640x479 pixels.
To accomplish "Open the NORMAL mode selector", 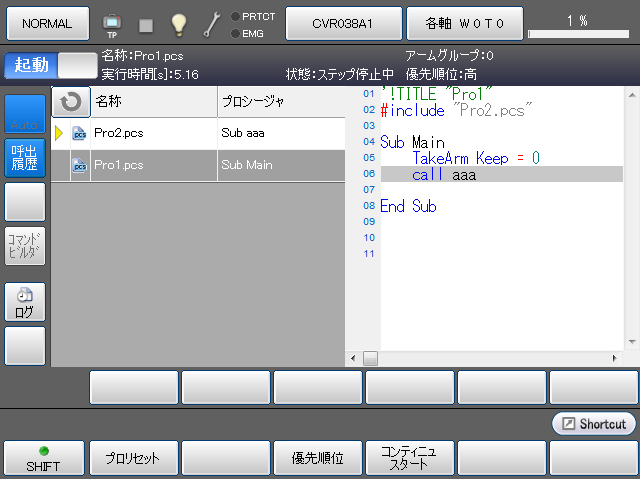I will coord(46,22).
